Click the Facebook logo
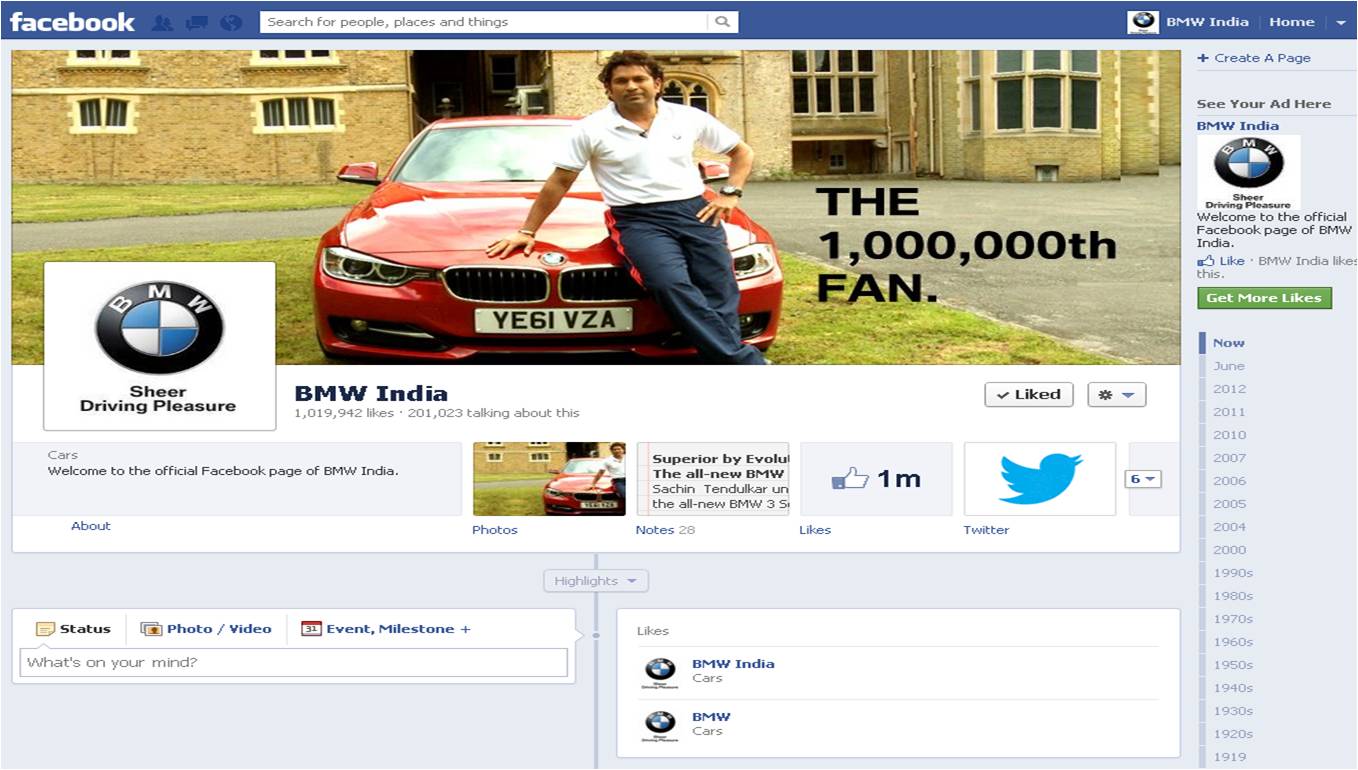This screenshot has width=1358, height=770. point(72,22)
